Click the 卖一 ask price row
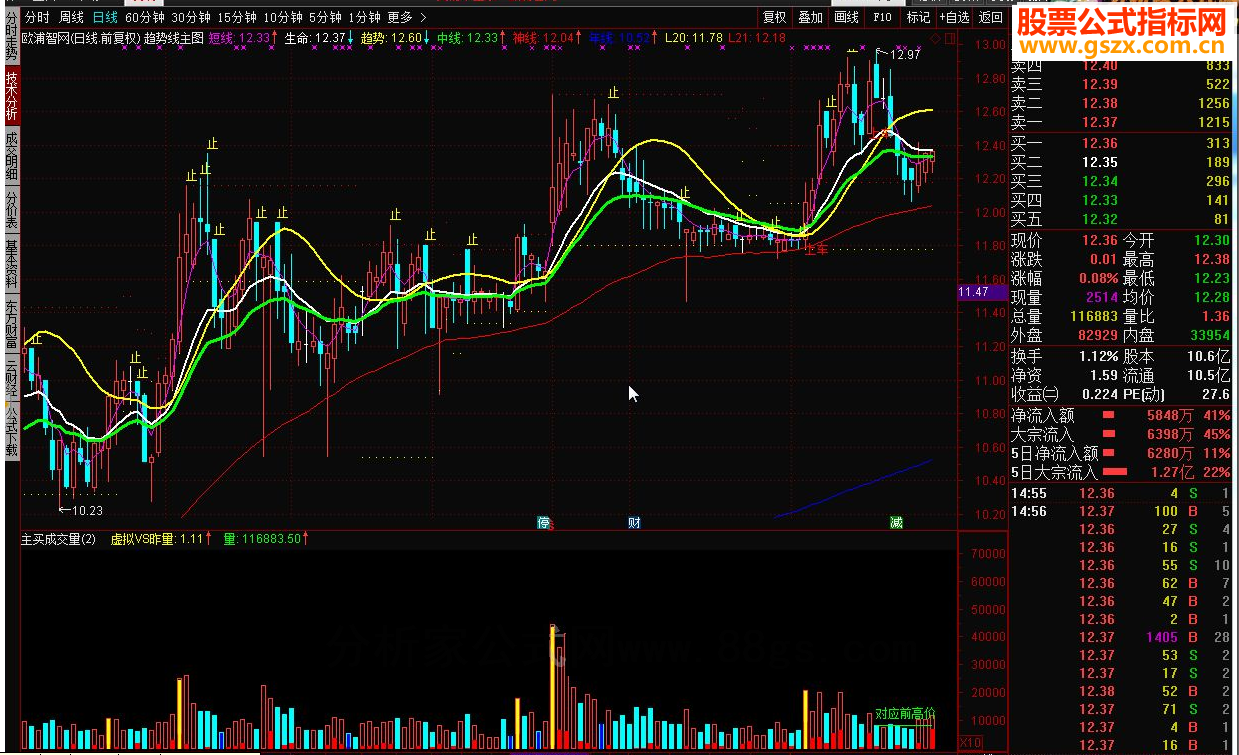This screenshot has width=1239, height=755. (x=1121, y=122)
